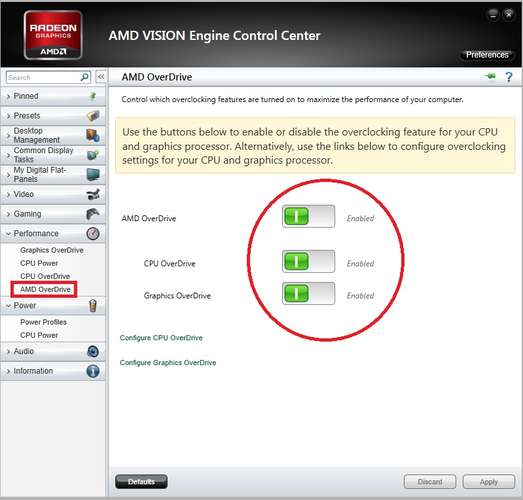Select Graphics OverDrive in sidebar
The width and height of the screenshot is (523, 500).
tap(52, 250)
